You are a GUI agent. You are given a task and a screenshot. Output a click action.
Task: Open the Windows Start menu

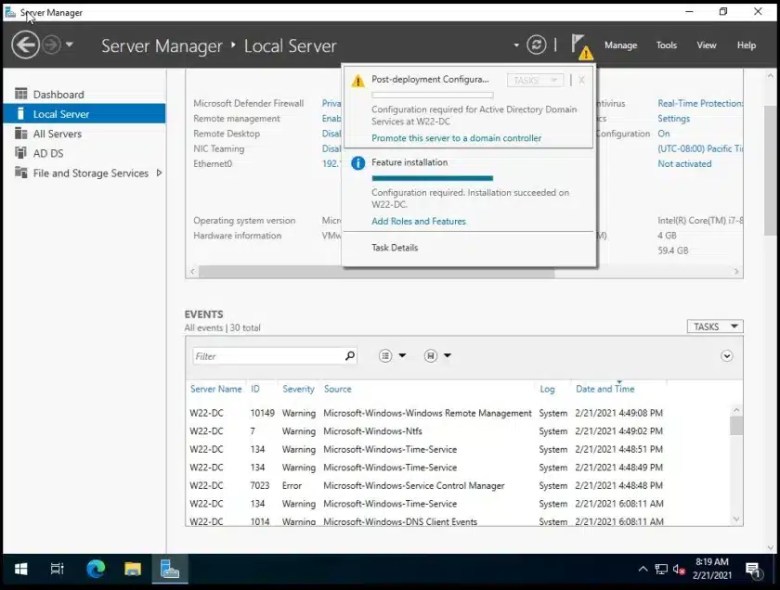21,569
